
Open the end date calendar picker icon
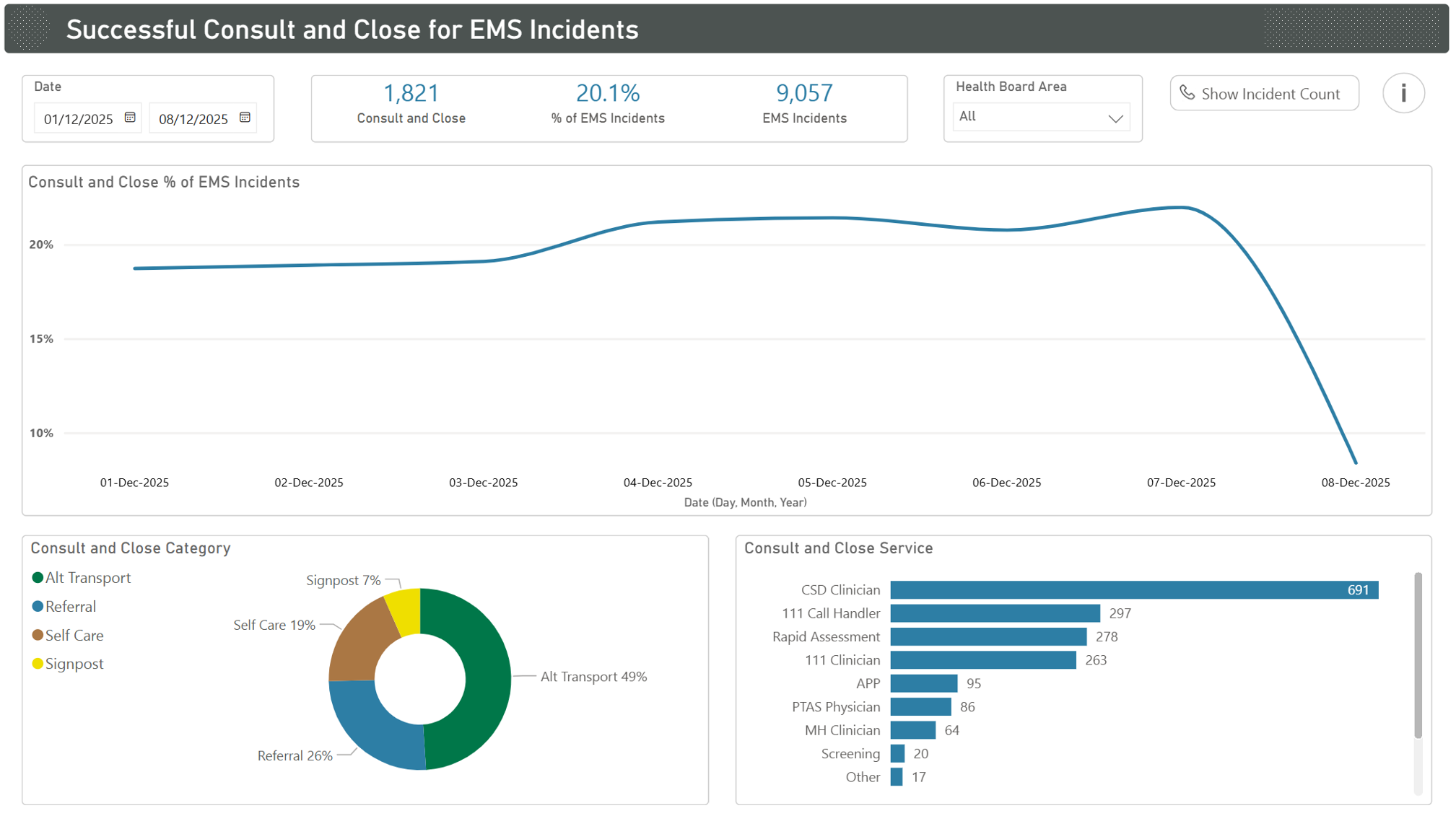point(244,117)
